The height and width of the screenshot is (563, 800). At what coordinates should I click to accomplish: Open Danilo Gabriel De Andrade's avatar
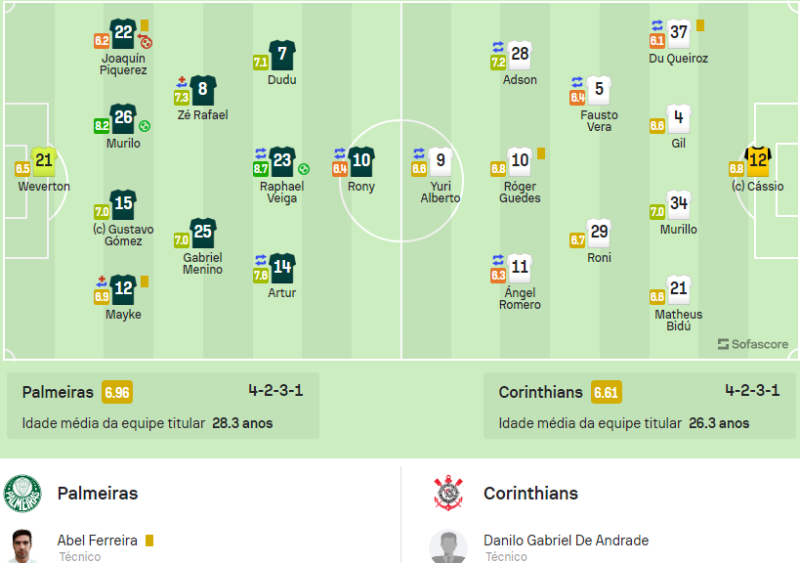(448, 546)
